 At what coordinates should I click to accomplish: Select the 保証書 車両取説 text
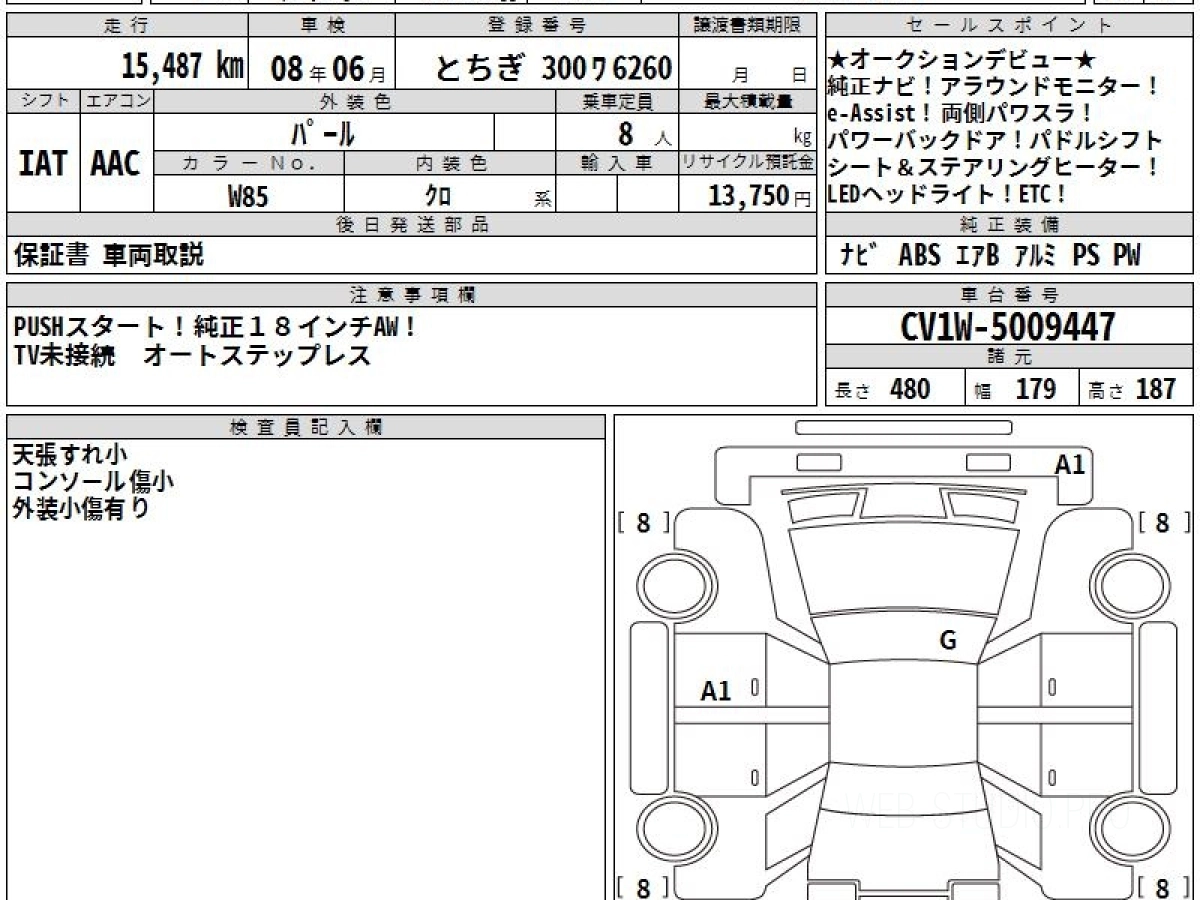click(x=109, y=256)
